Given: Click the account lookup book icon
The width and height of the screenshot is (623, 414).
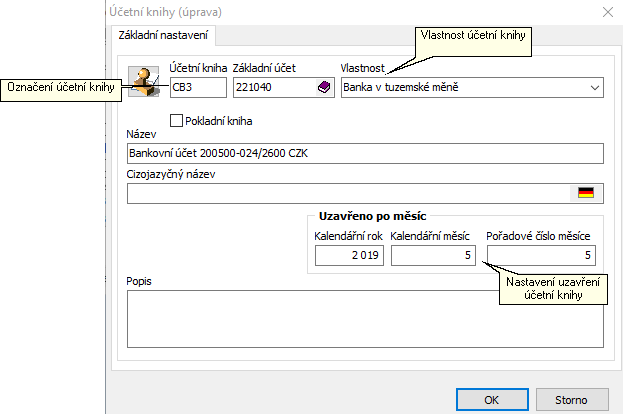Looking at the screenshot, I should [324, 87].
